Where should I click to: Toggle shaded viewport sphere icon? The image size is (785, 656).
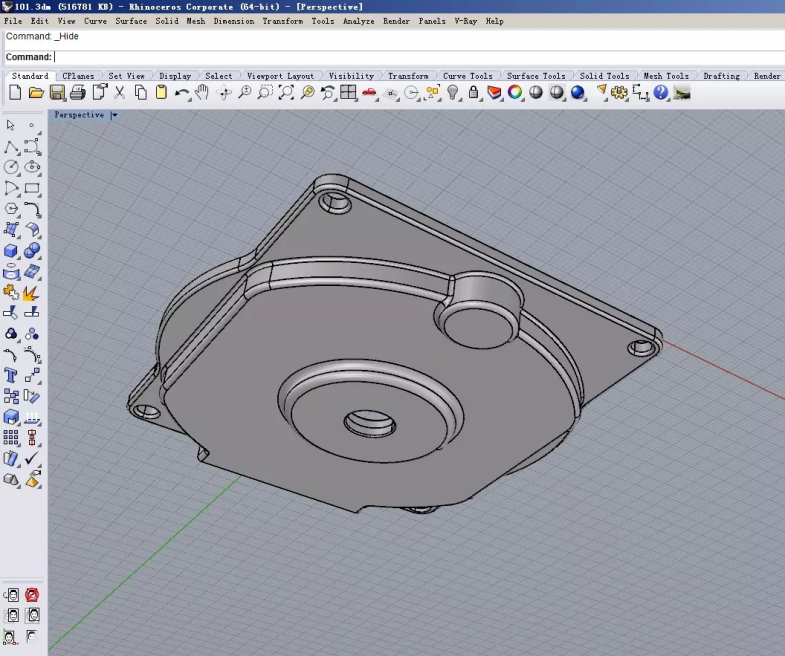pos(536,93)
